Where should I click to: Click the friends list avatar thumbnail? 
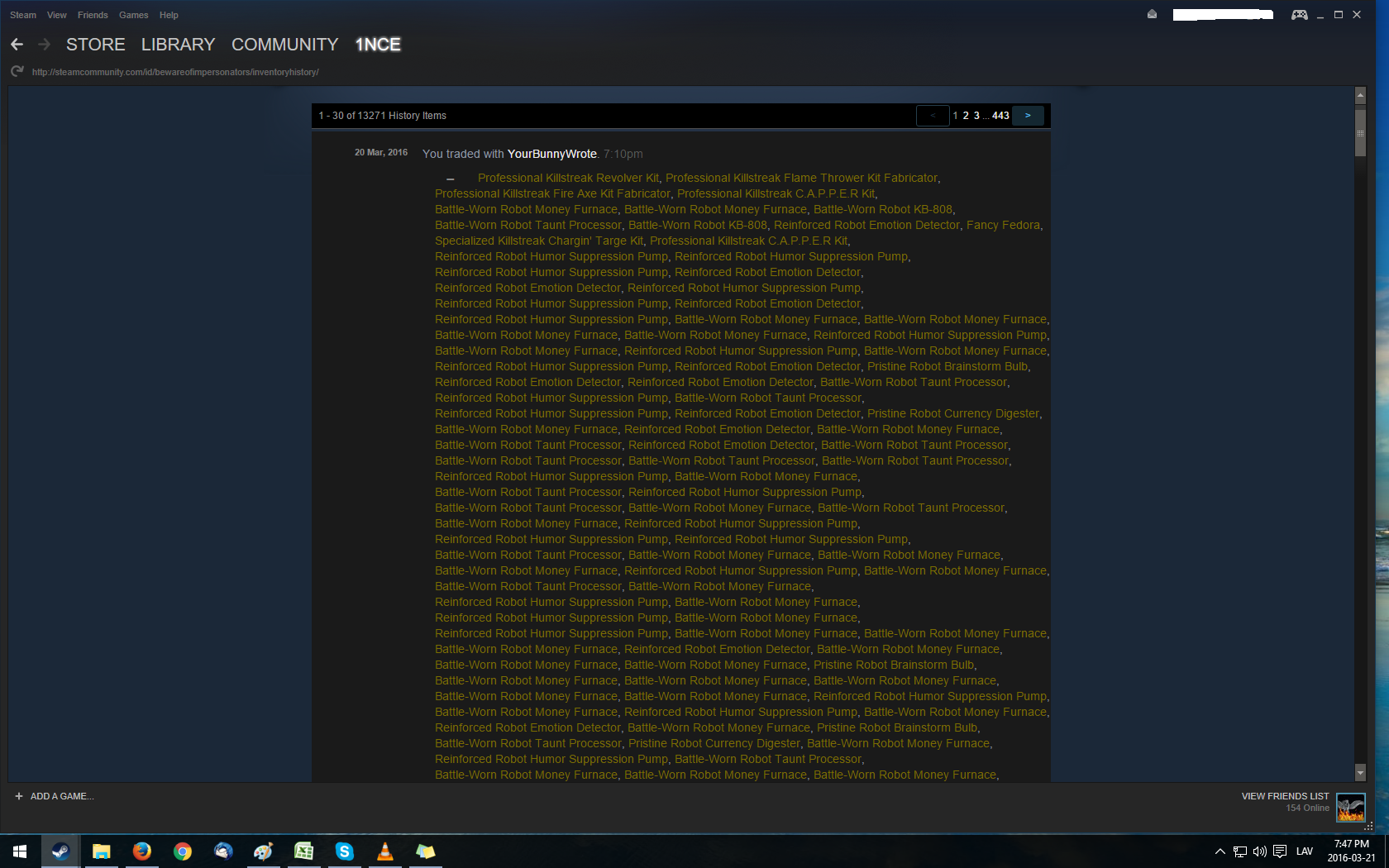[1350, 807]
